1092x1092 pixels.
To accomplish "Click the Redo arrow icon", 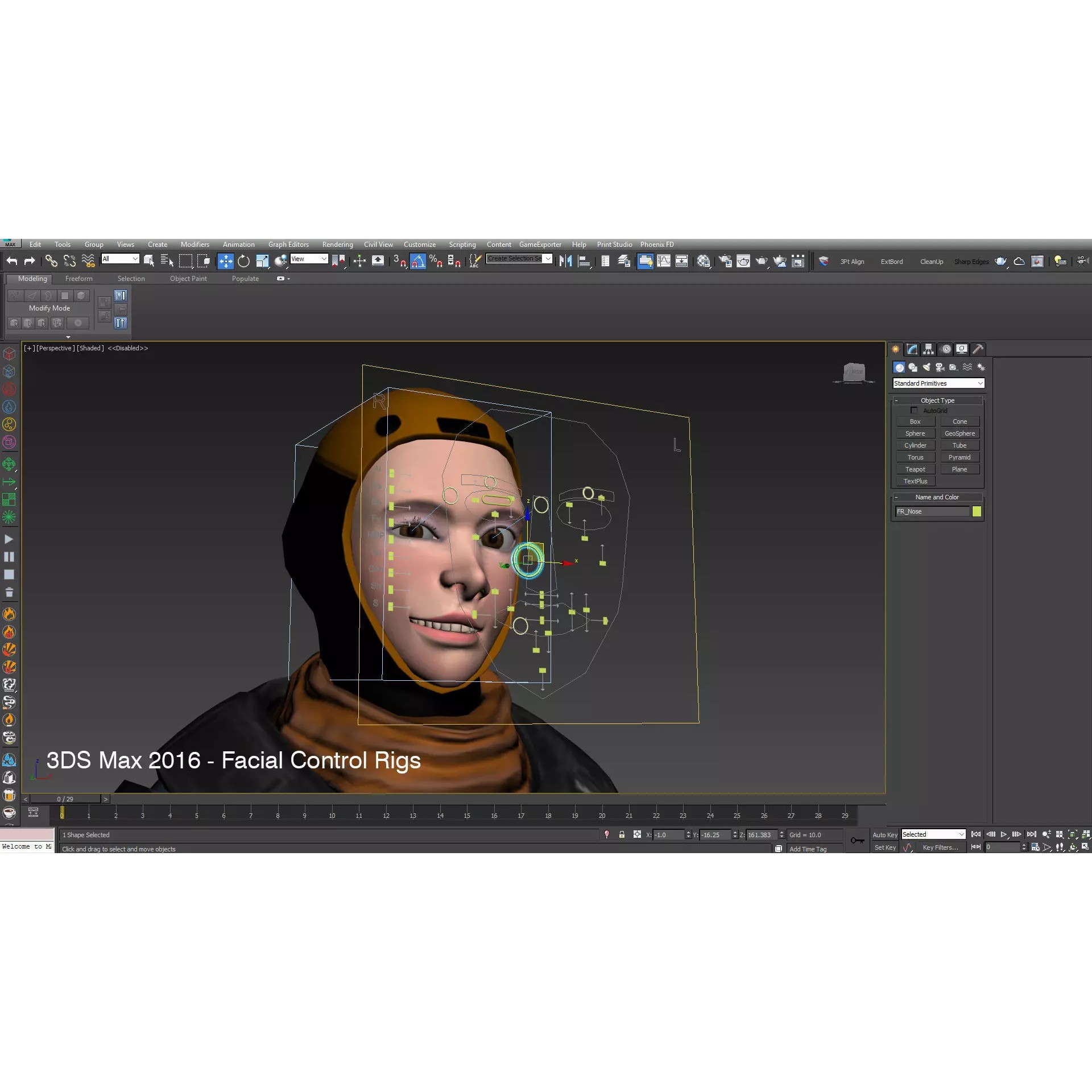I will click(x=30, y=261).
